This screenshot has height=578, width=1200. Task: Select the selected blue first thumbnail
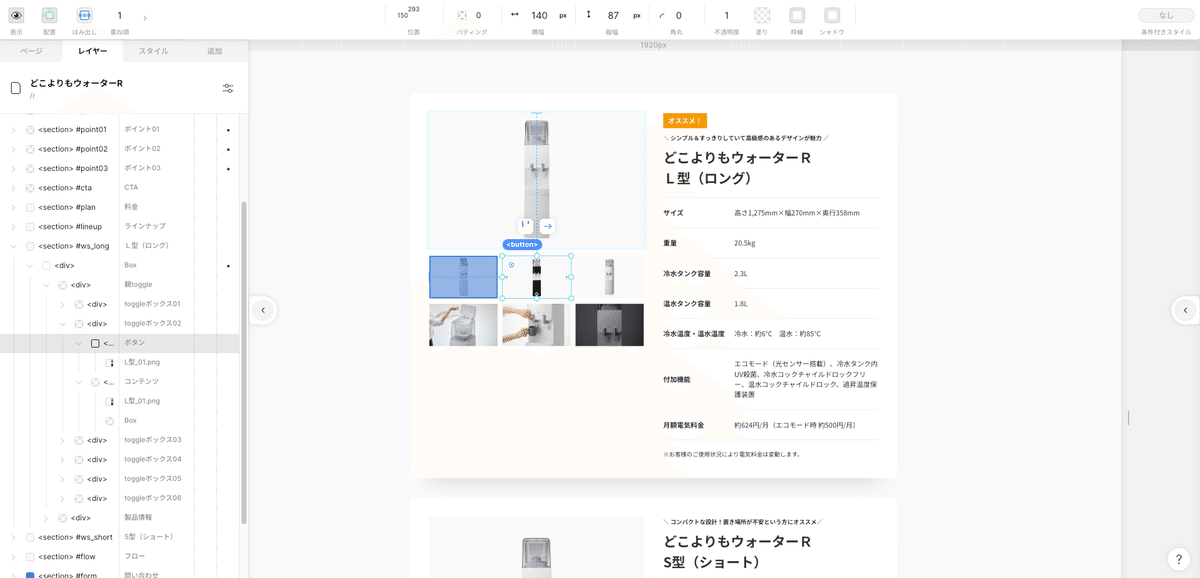463,277
